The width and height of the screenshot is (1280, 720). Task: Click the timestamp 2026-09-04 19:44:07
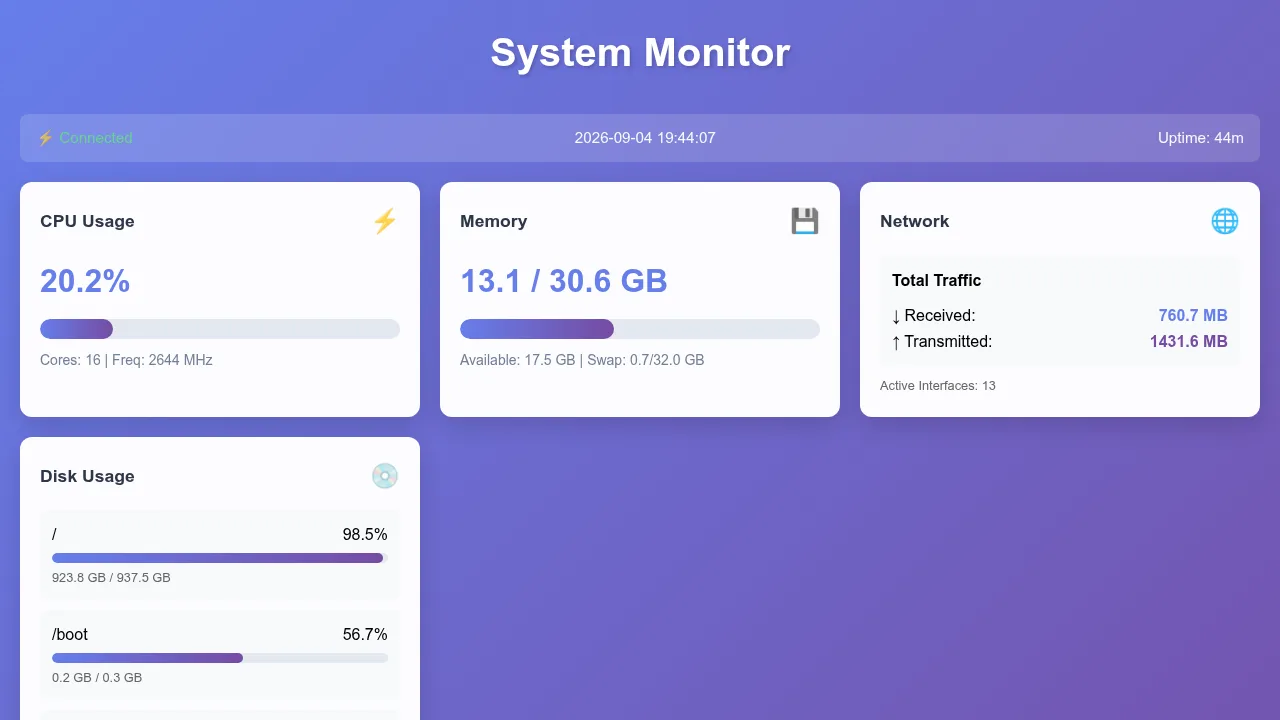[645, 138]
